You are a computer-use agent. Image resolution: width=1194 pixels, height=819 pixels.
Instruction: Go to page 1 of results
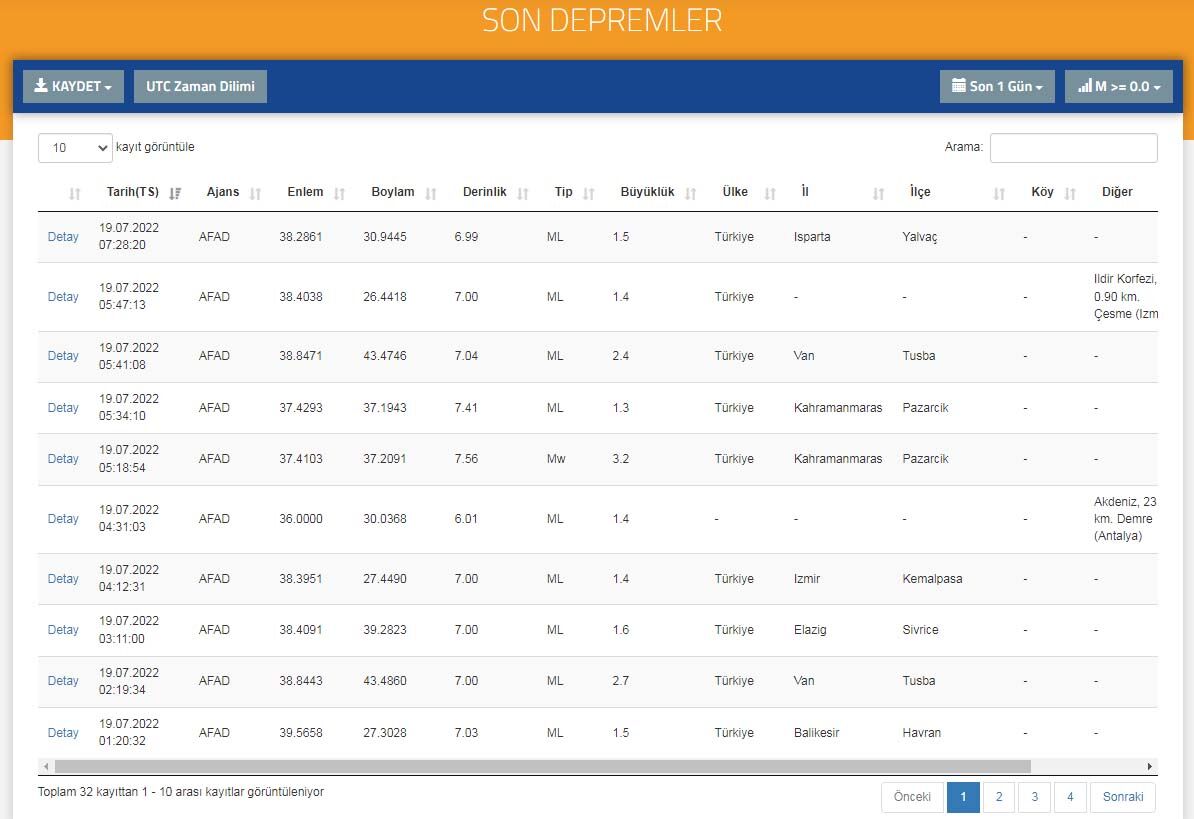coord(963,797)
